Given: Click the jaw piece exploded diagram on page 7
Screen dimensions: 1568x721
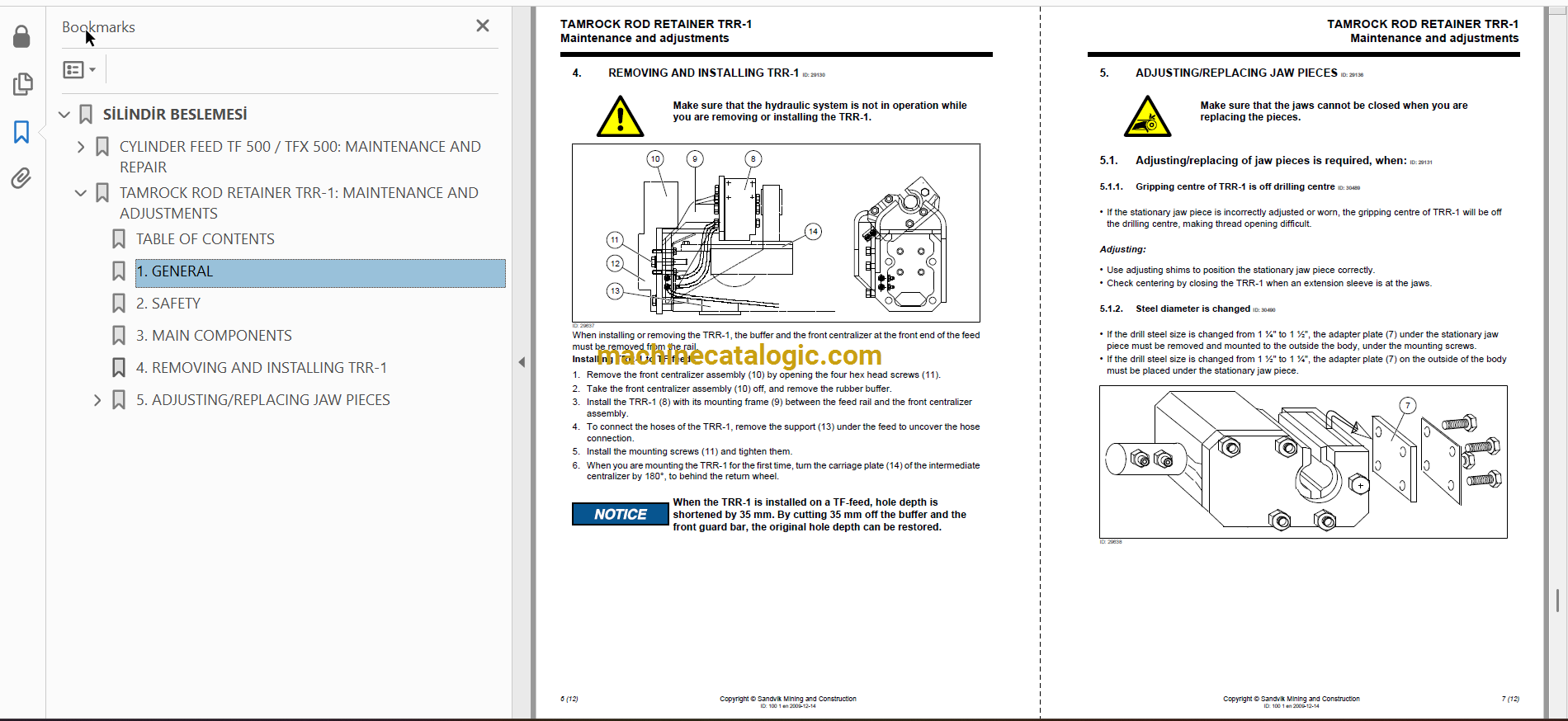Looking at the screenshot, I should pyautogui.click(x=1303, y=462).
